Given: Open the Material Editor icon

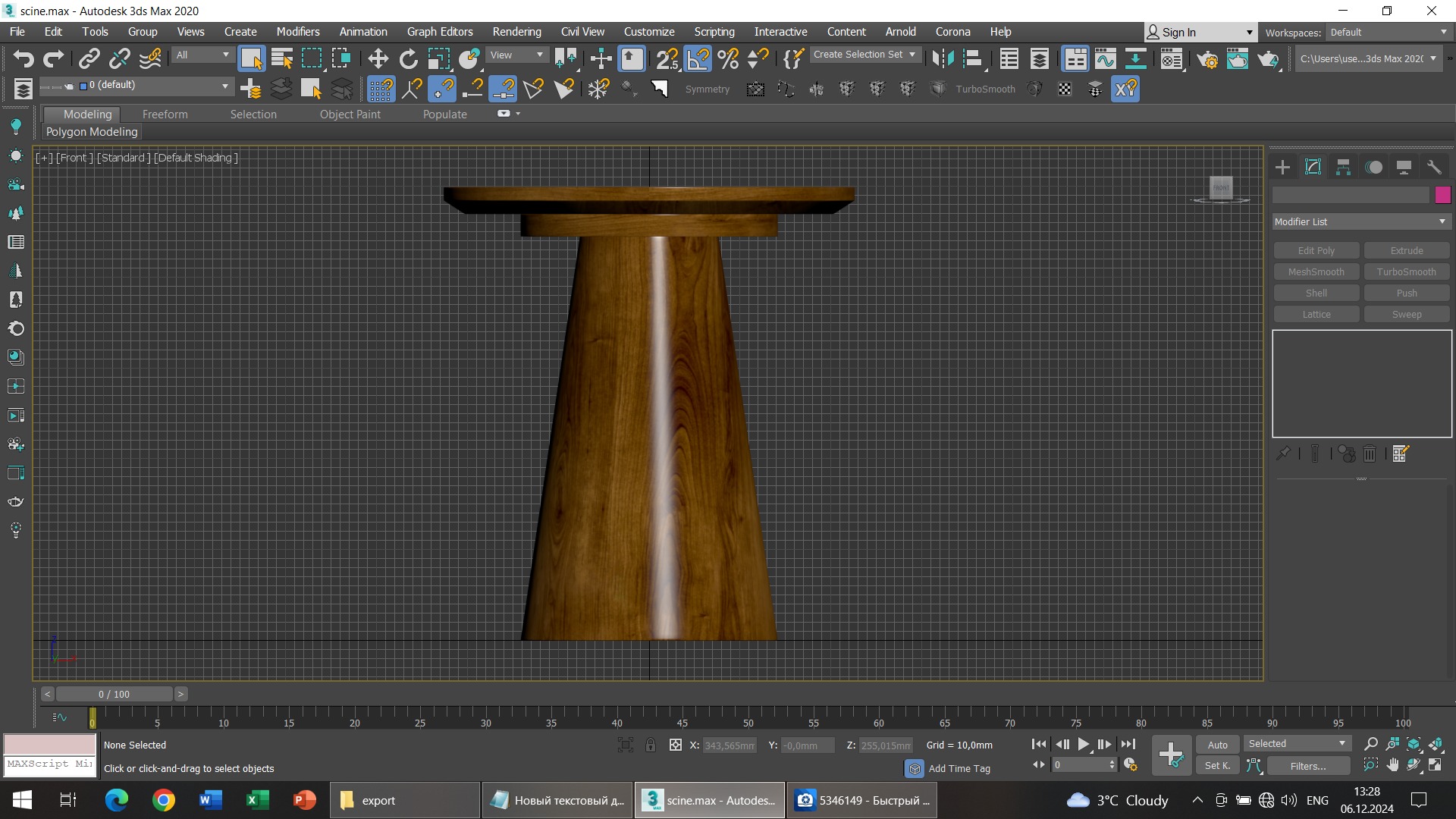Looking at the screenshot, I should coord(1172,58).
